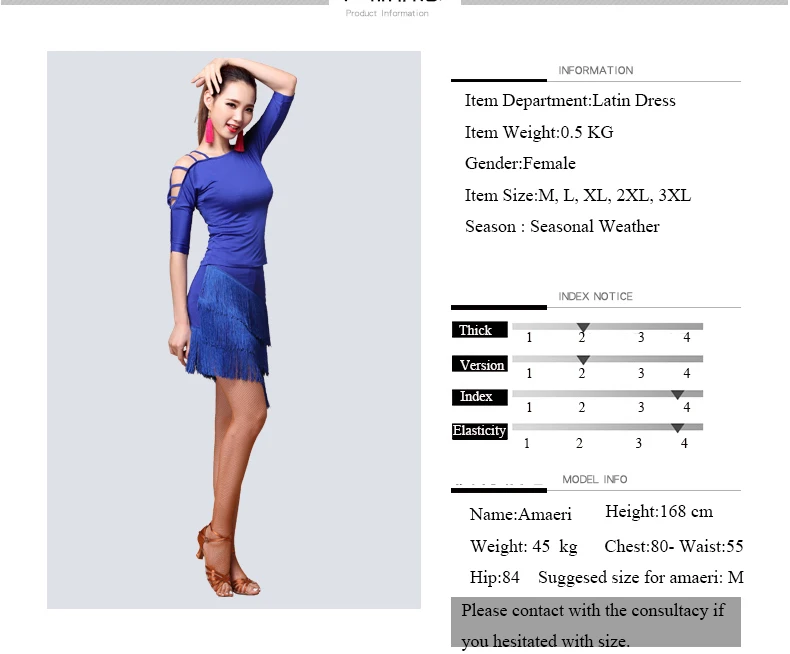Screen dimensions: 790x654
Task: Click 'Weight: 45 kg' text
Action: (x=523, y=546)
